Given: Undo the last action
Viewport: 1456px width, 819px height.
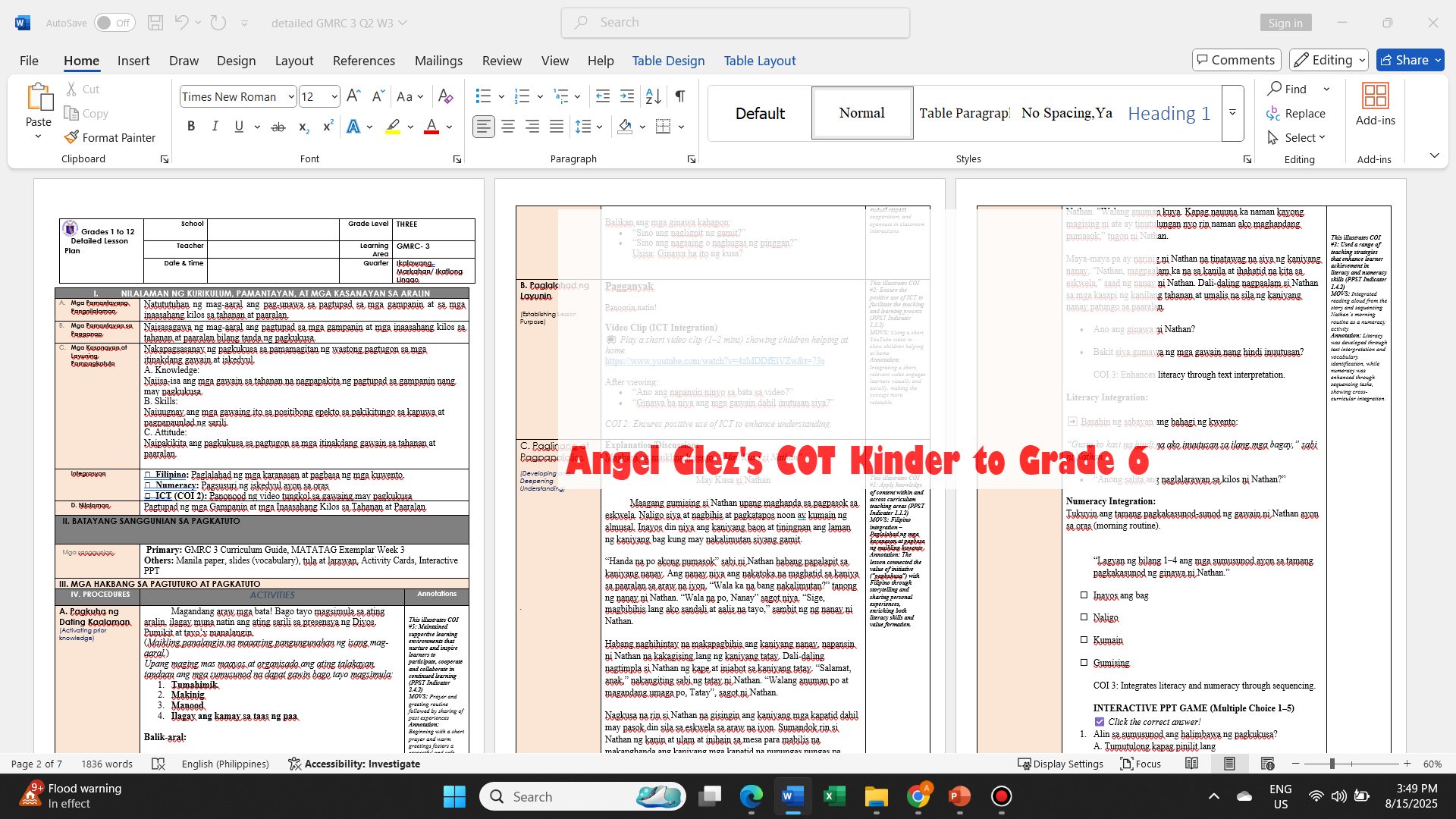Looking at the screenshot, I should [181, 23].
